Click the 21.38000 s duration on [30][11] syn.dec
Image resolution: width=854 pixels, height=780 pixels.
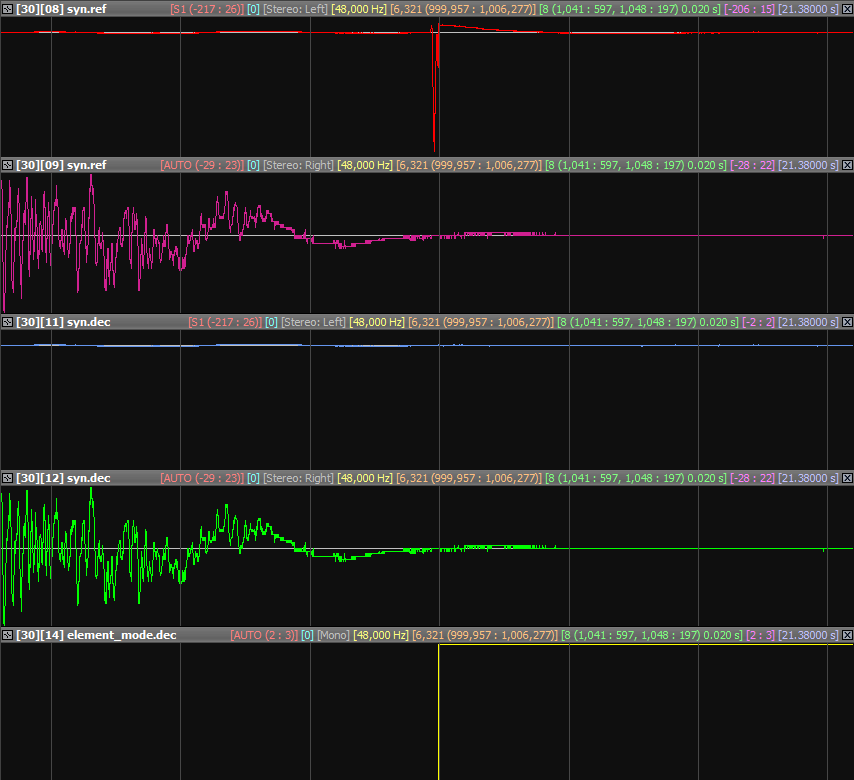point(808,322)
